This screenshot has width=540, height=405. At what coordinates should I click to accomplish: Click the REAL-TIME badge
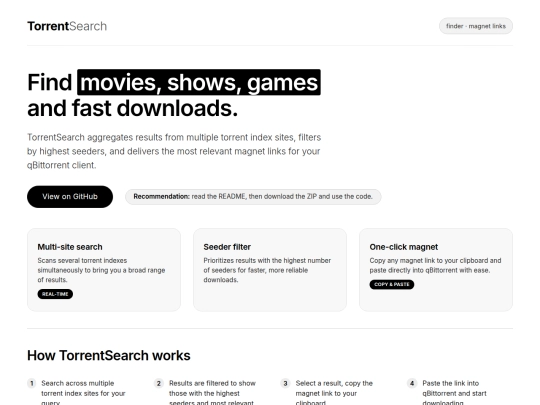pyautogui.click(x=55, y=294)
